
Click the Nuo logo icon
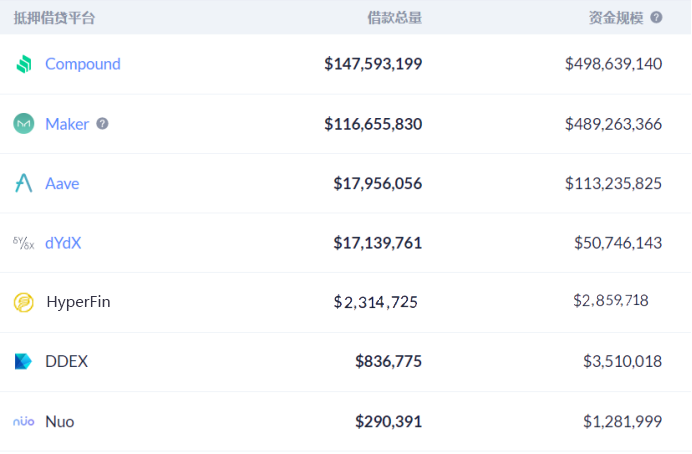(x=24, y=421)
